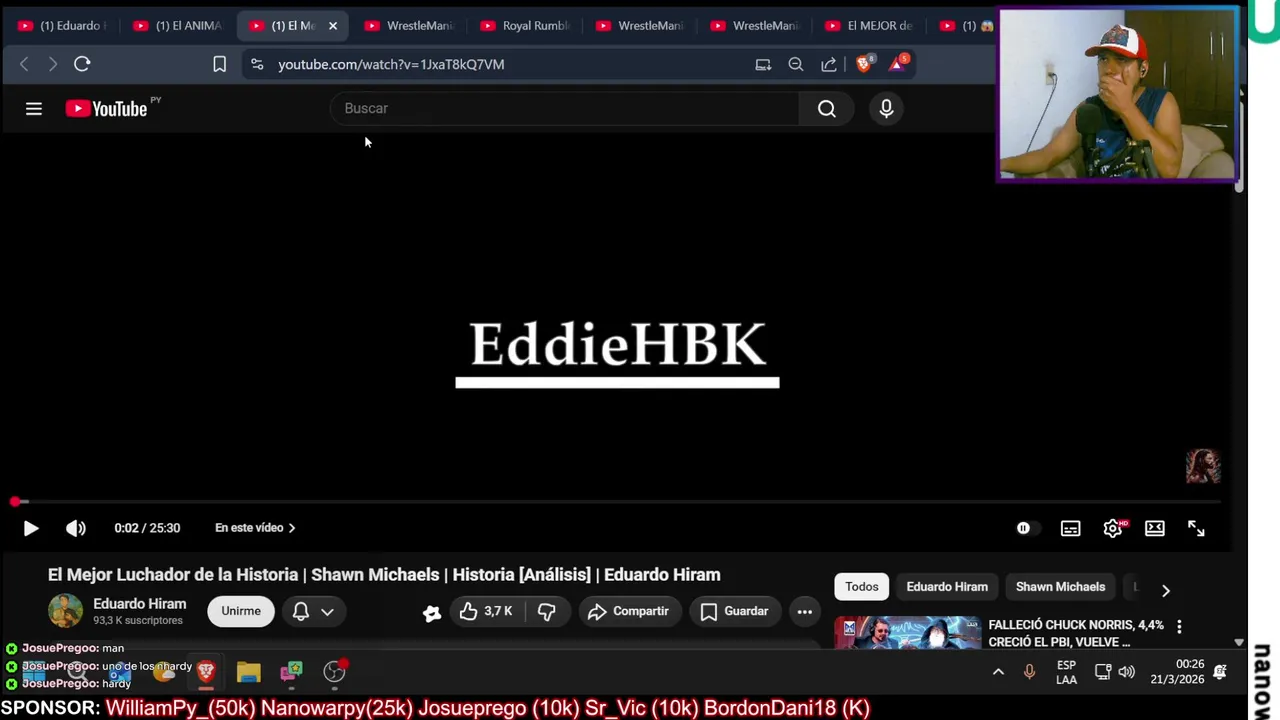Switch to theater mode
Viewport: 1280px width, 720px height.
point(1155,528)
